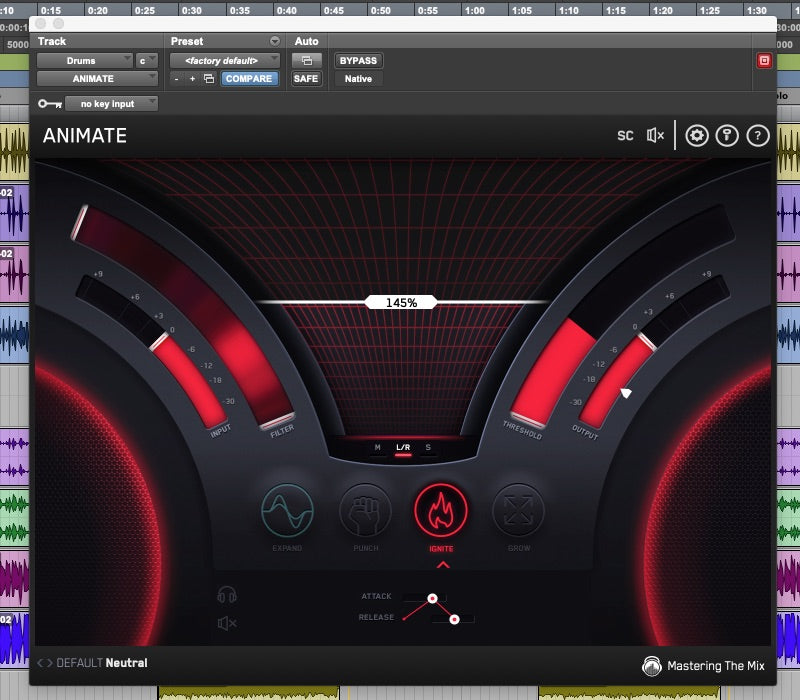Activate the Expand mode icon

pyautogui.click(x=287, y=511)
